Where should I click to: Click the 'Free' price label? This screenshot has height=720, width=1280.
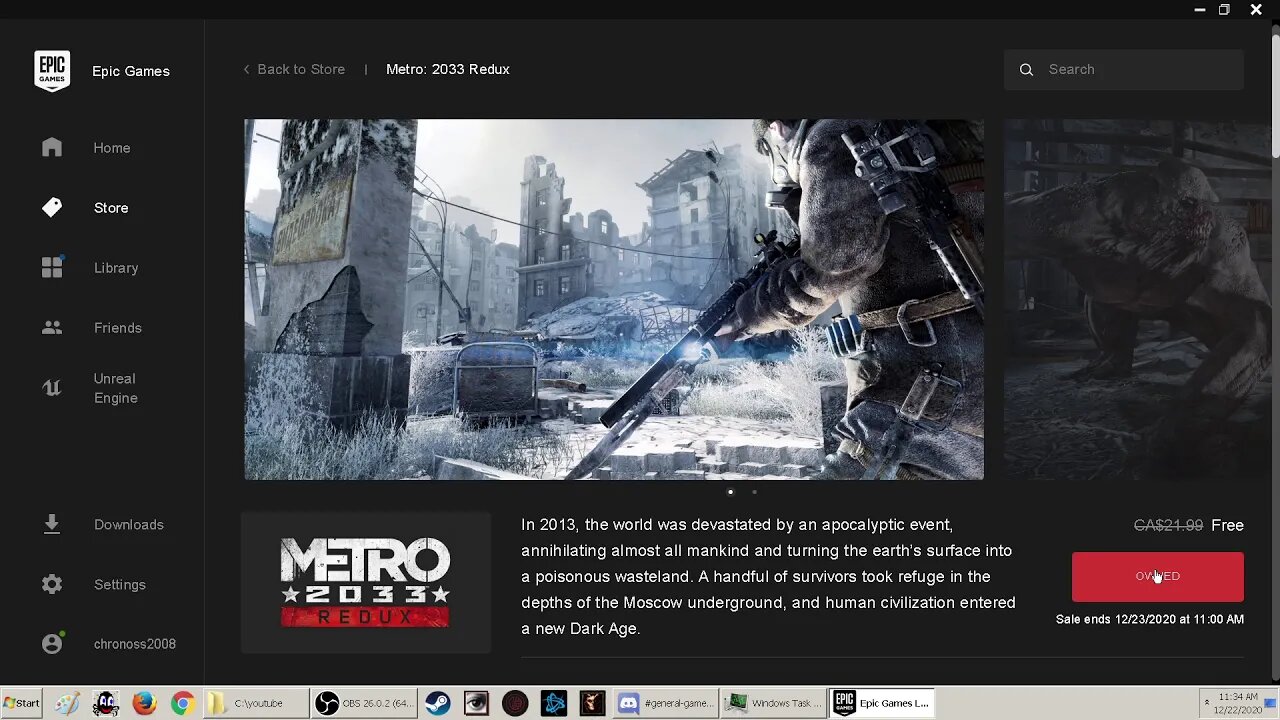[x=1227, y=525]
